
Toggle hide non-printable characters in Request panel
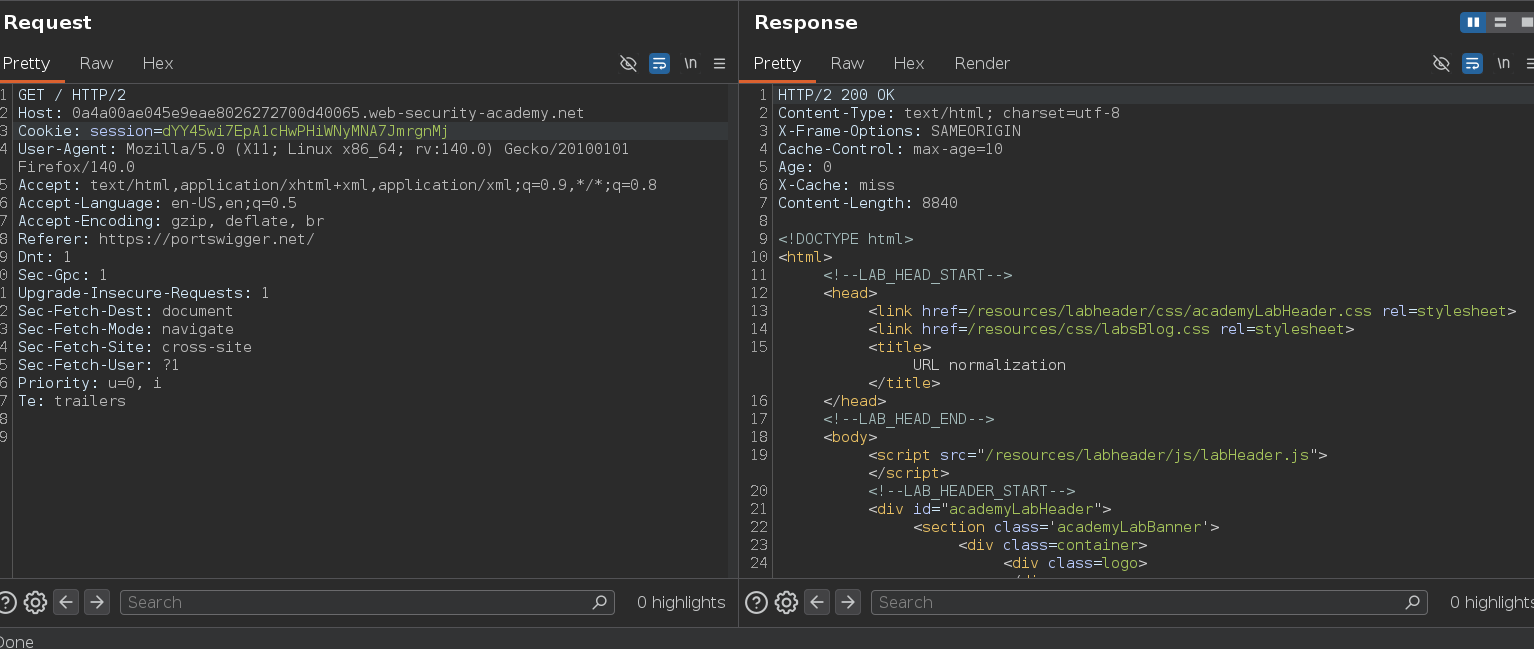pos(628,63)
